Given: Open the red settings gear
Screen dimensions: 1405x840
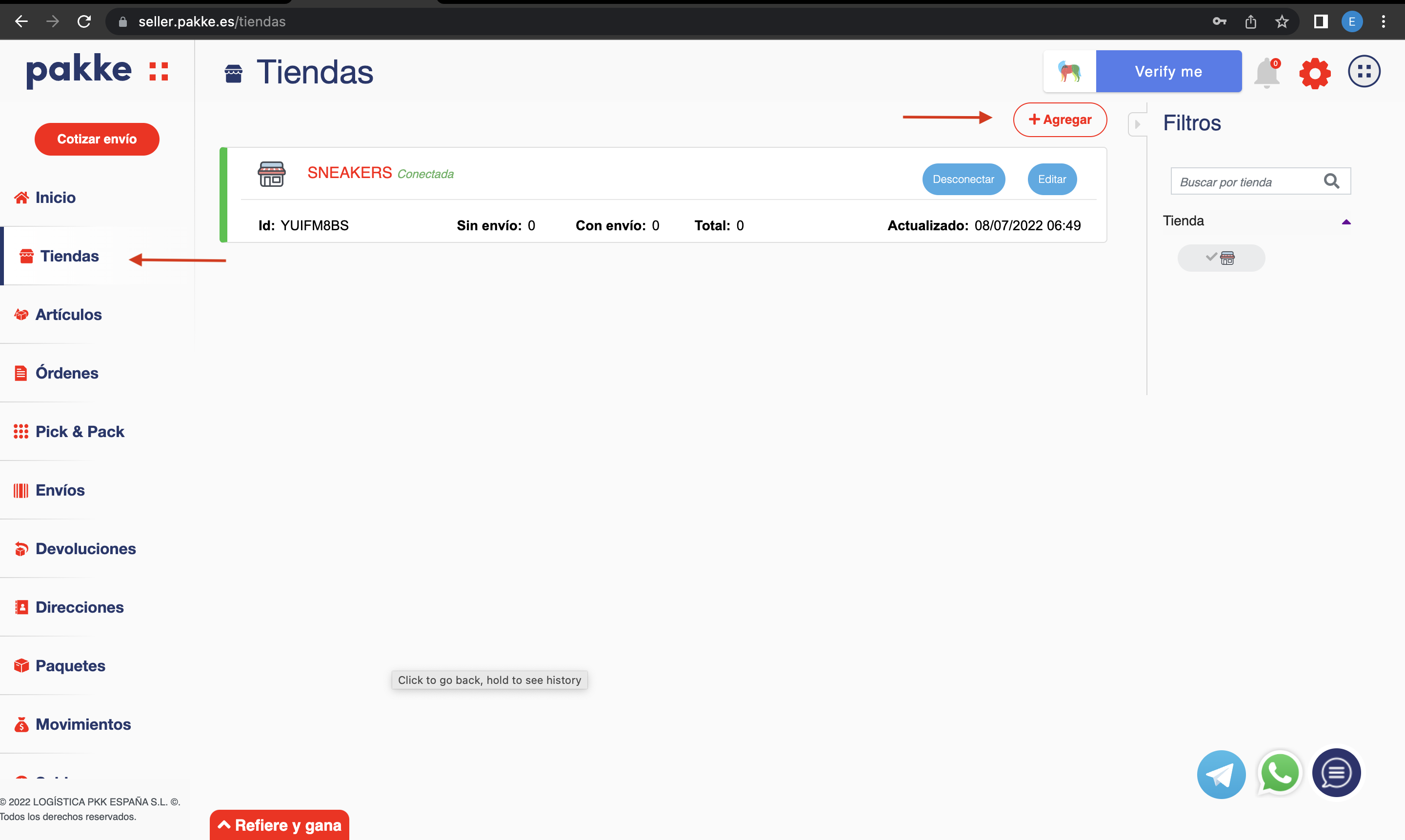Looking at the screenshot, I should [1314, 73].
